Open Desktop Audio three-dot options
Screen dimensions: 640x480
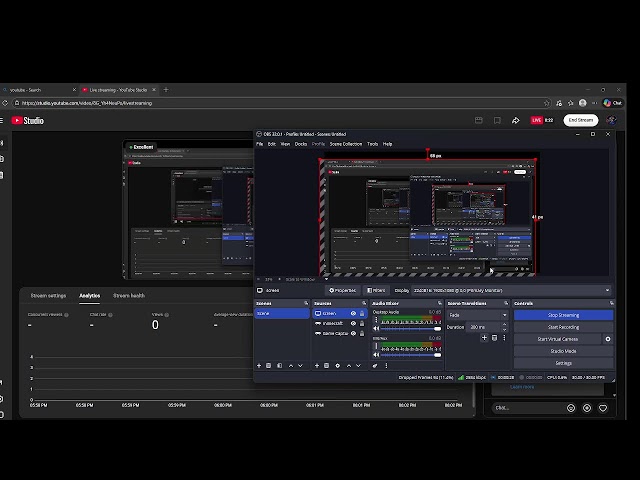click(x=376, y=320)
